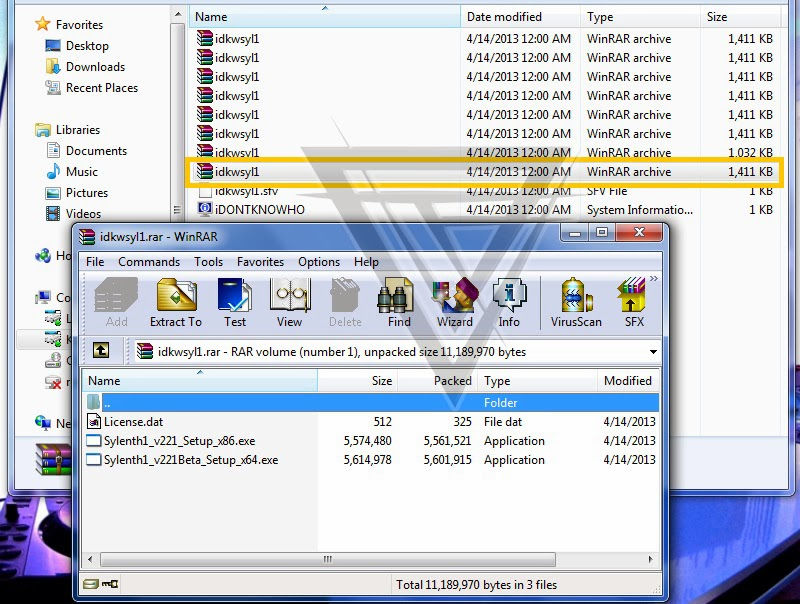The height and width of the screenshot is (604, 800).
Task: Sort WinRAR list by Modified column
Action: pyautogui.click(x=628, y=381)
